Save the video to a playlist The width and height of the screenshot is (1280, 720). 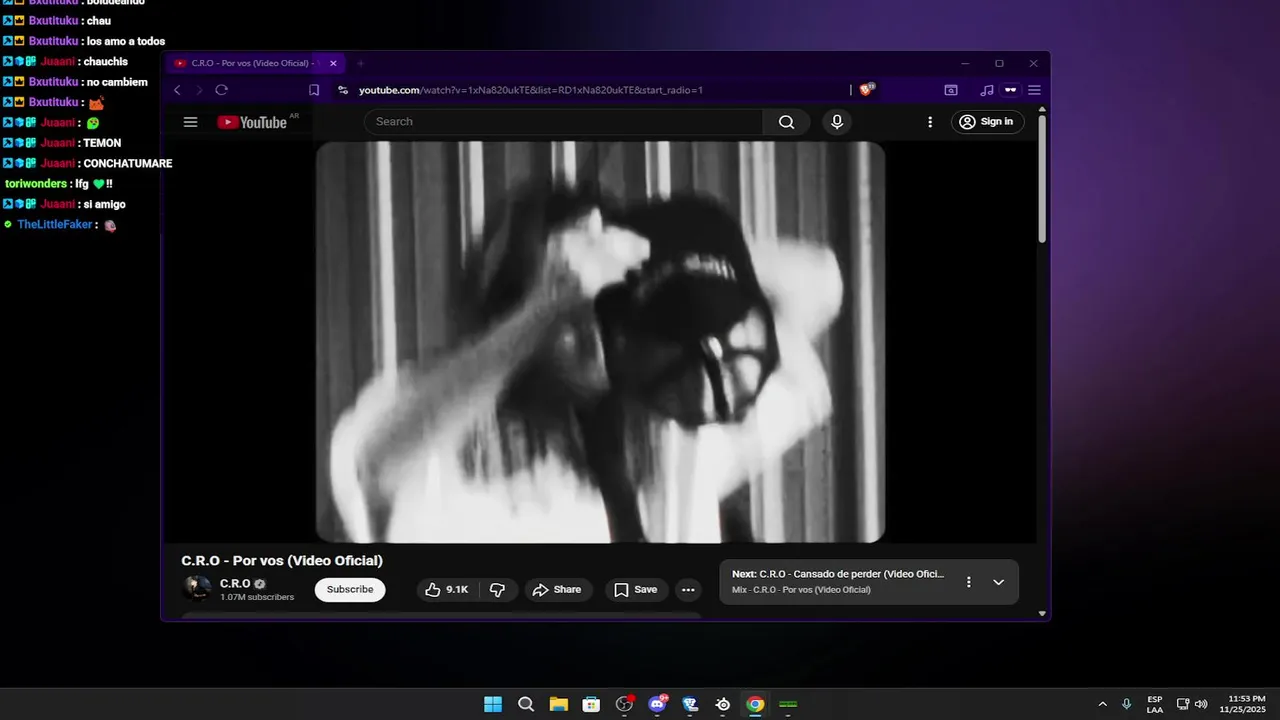click(636, 590)
